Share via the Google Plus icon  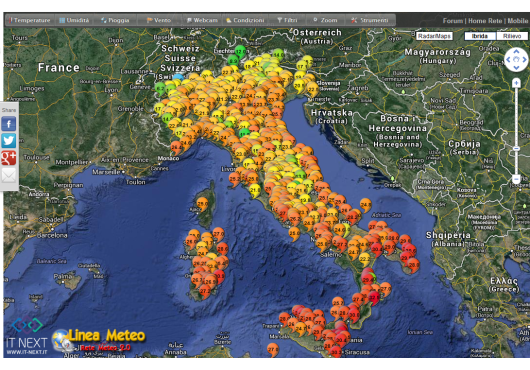coord(8,158)
